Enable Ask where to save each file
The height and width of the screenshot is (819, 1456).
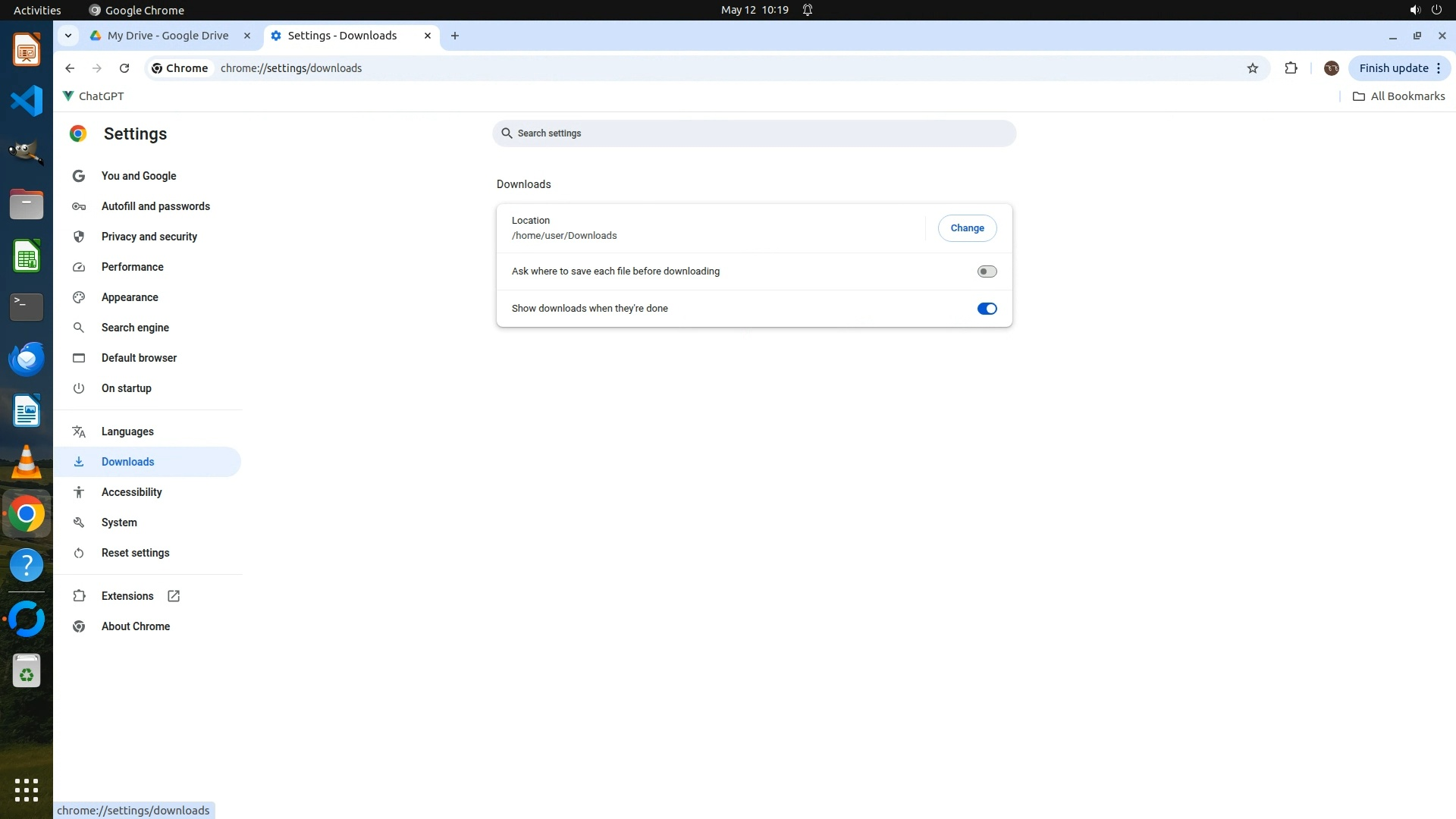987,271
